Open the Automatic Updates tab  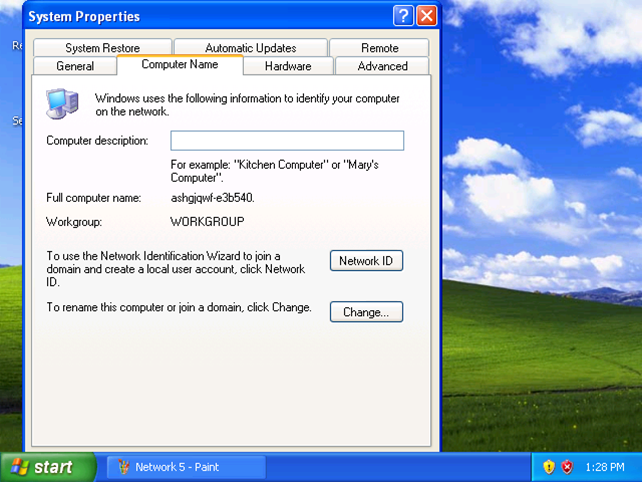coord(251,48)
